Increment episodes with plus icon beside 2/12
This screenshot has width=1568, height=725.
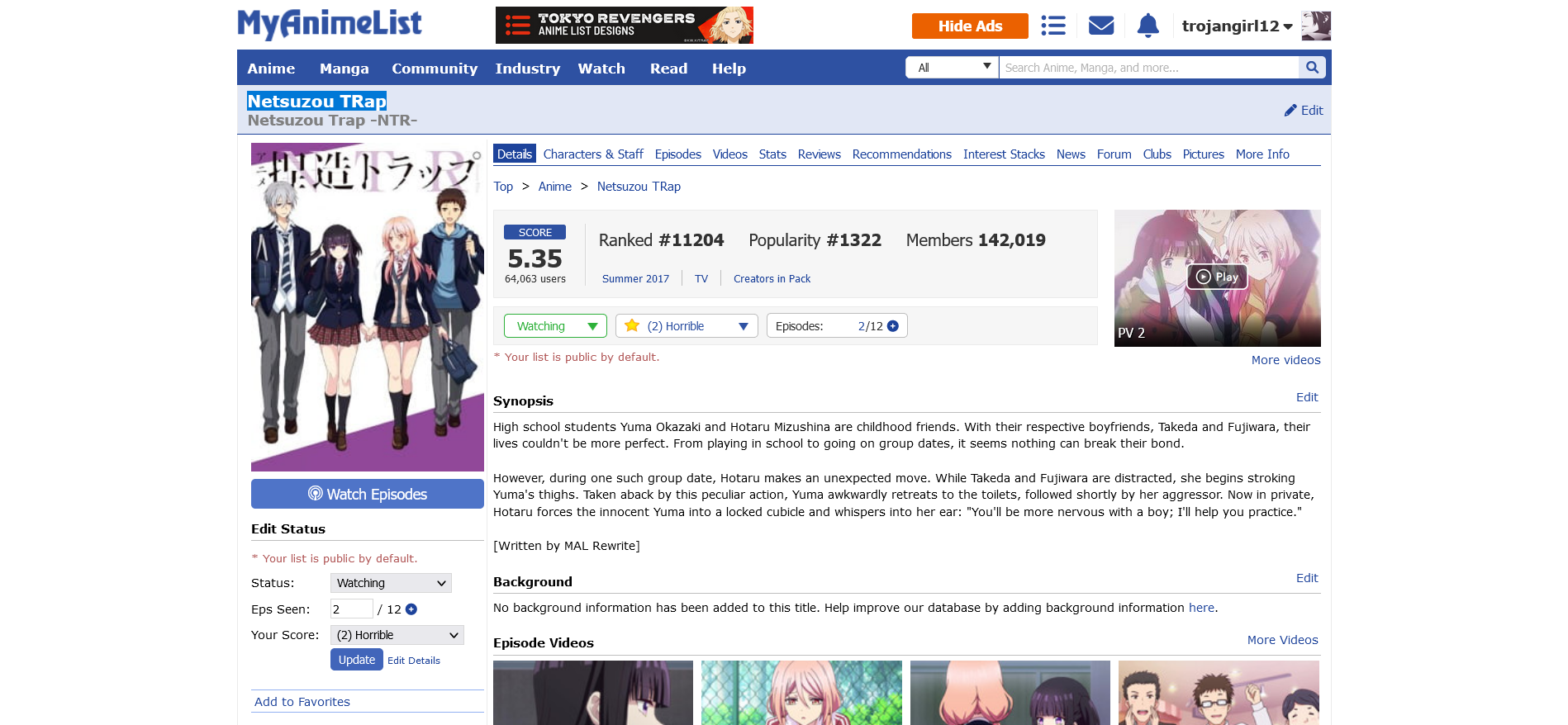tap(893, 326)
